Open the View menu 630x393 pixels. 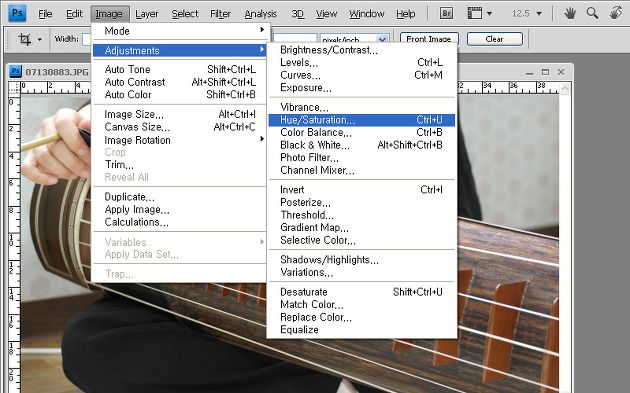click(x=326, y=14)
